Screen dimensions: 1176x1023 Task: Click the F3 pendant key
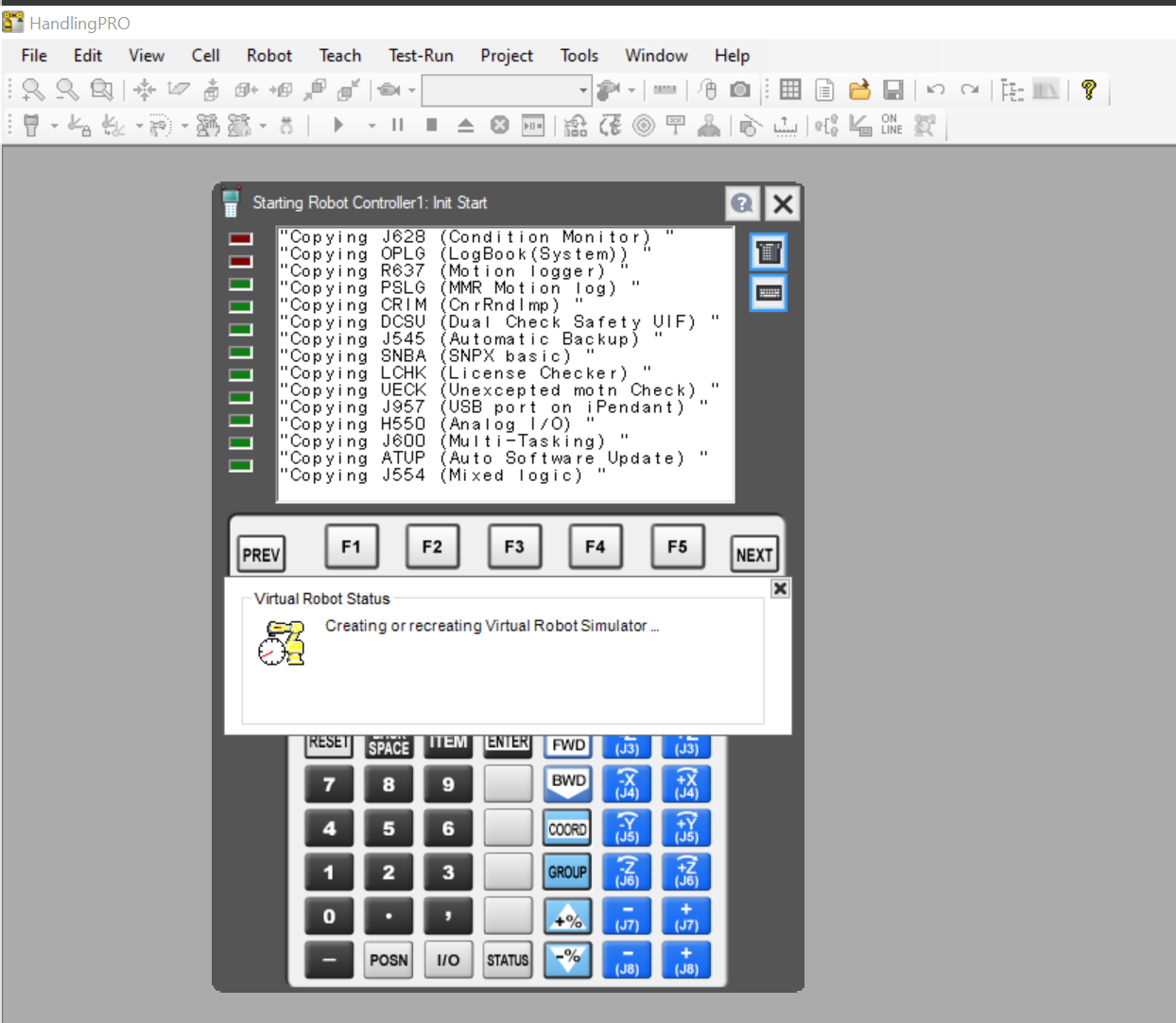tap(514, 546)
